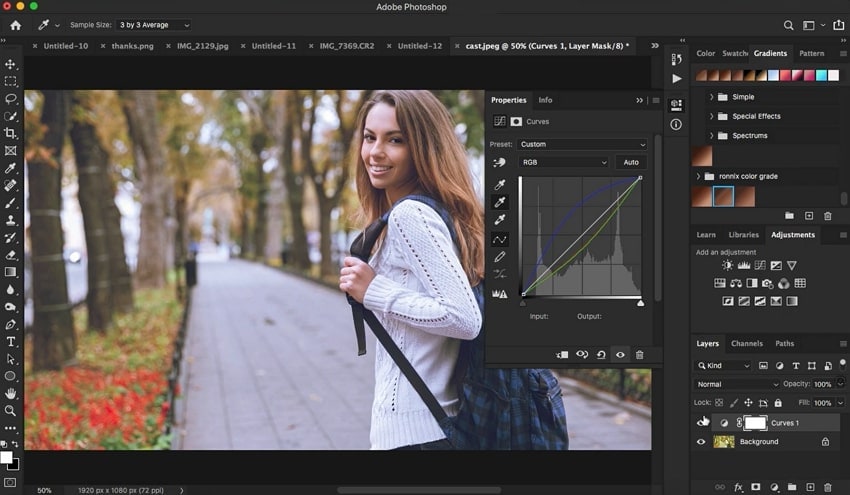850x495 pixels.
Task: Clip Curves adjustment to layer below
Action: [562, 355]
